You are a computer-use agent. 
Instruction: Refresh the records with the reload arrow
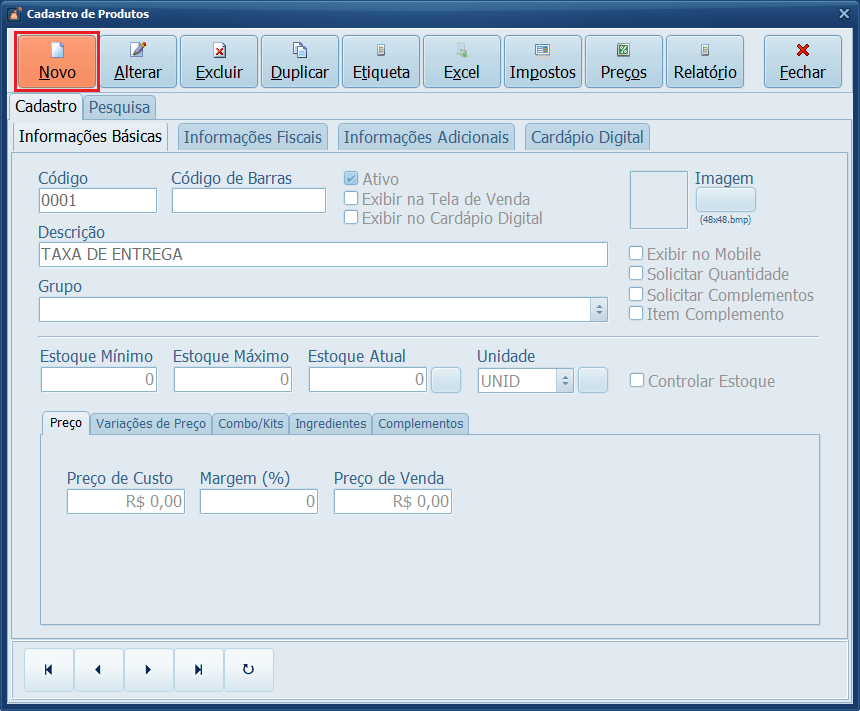click(x=249, y=670)
